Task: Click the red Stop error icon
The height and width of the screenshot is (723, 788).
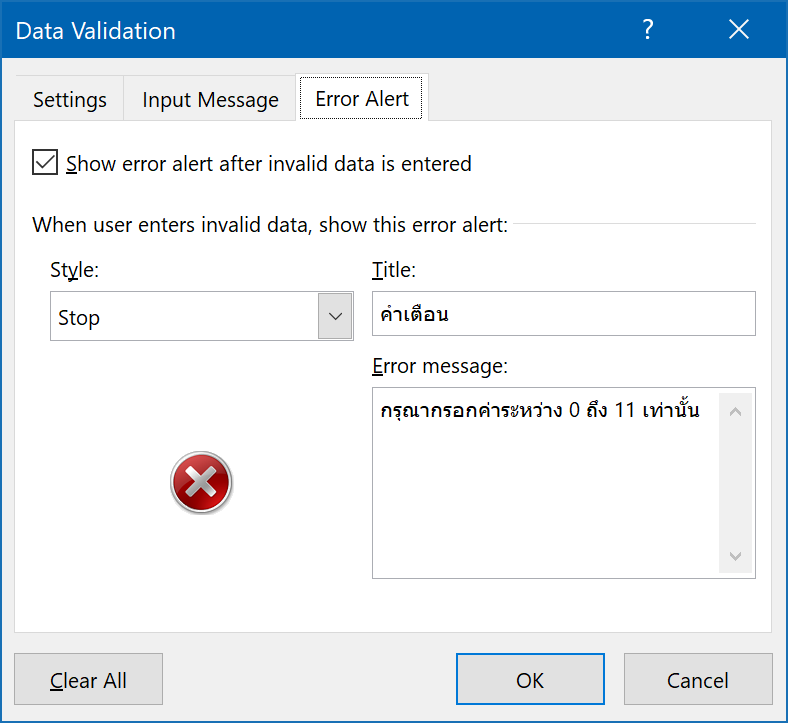Action: click(201, 482)
